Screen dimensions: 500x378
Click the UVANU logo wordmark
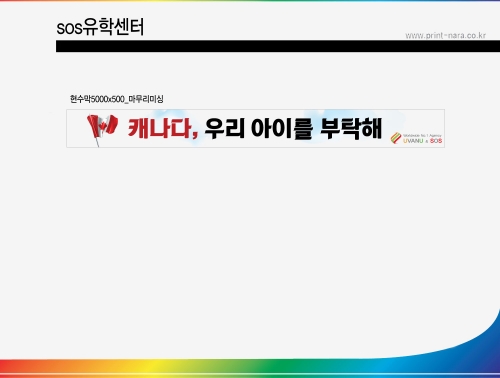(x=413, y=141)
